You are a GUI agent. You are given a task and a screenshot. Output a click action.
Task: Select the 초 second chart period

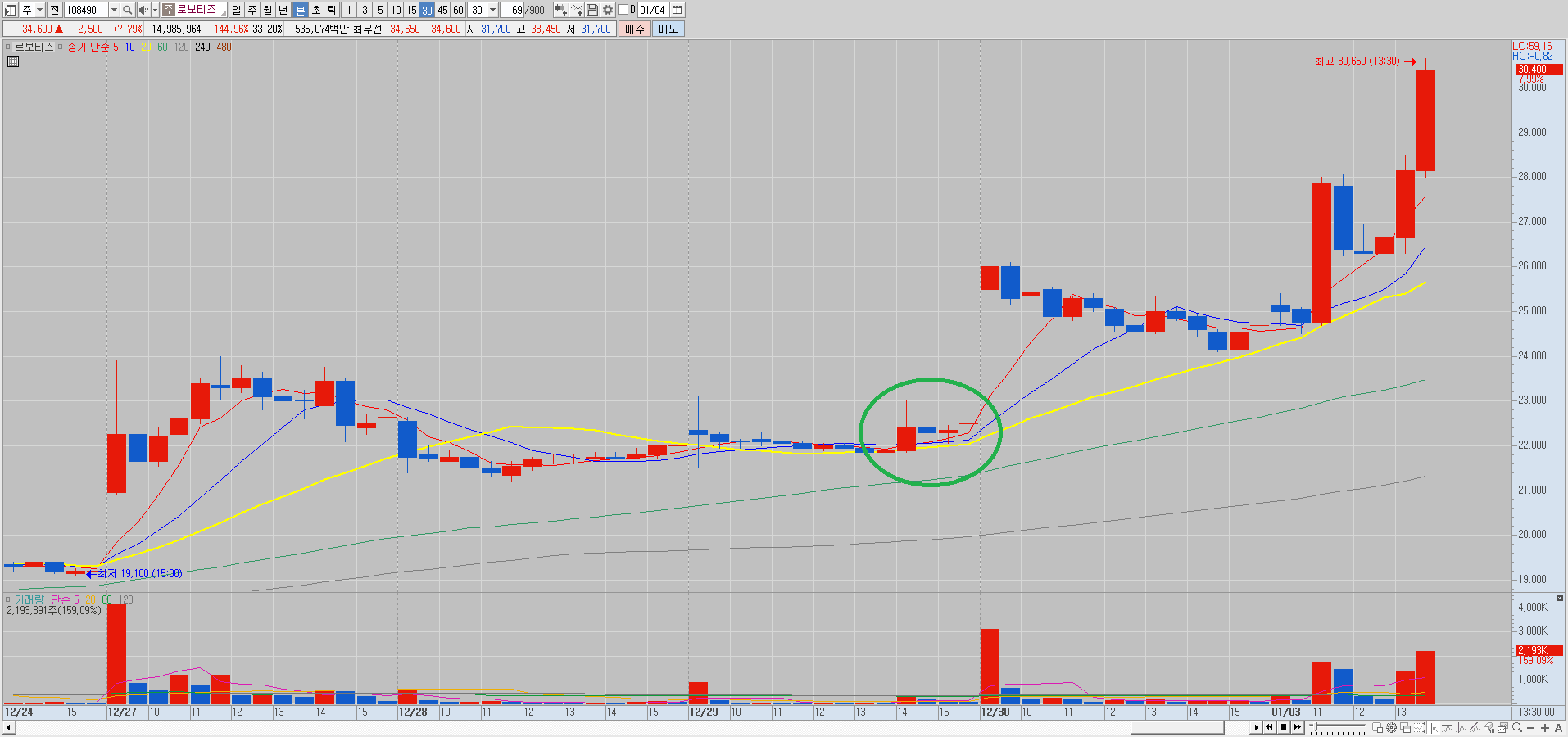coord(315,10)
